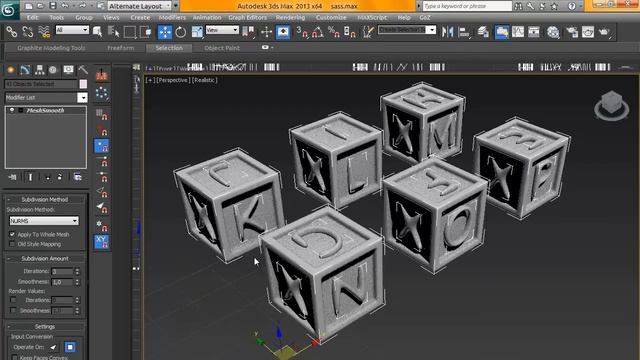Click the keyword search input field
The height and width of the screenshot is (360, 640).
tap(467, 6)
